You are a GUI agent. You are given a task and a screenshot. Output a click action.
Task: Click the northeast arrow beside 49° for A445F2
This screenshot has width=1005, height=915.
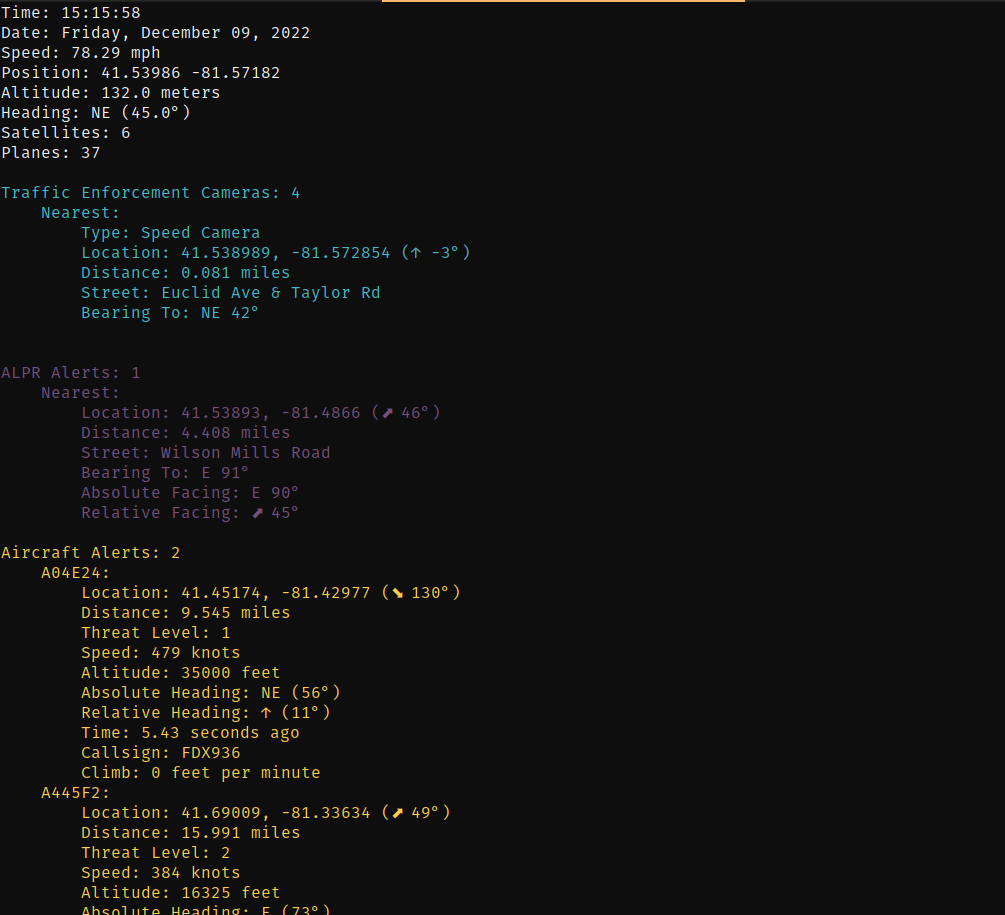[x=396, y=813]
